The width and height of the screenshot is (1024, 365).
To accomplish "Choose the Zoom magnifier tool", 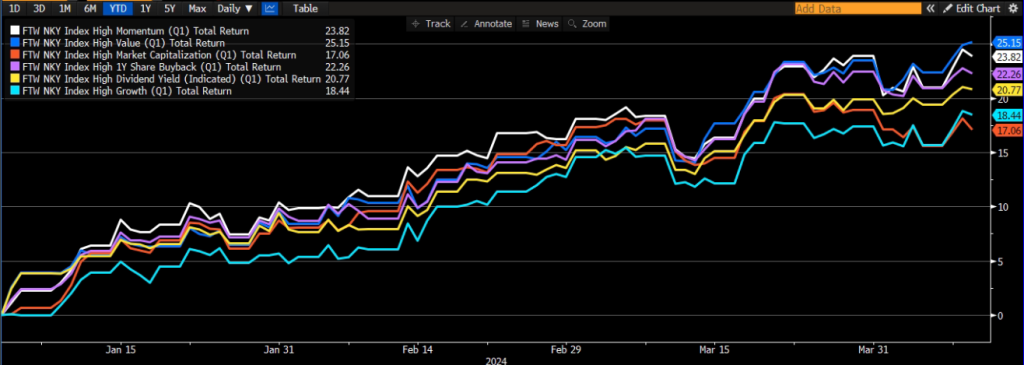I will pos(587,24).
